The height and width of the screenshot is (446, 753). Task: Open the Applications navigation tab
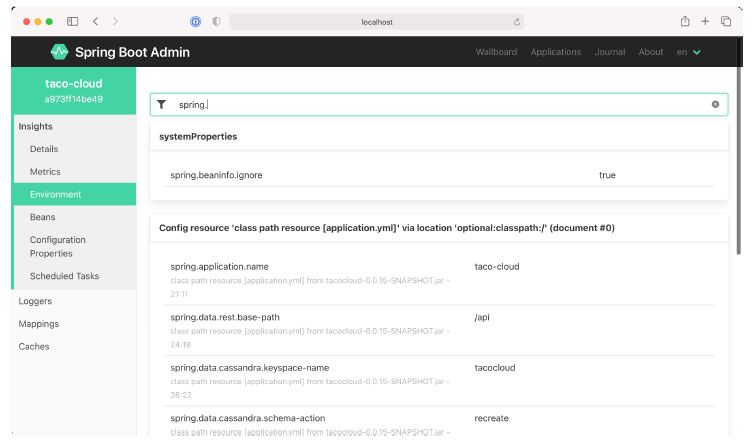pyautogui.click(x=555, y=52)
